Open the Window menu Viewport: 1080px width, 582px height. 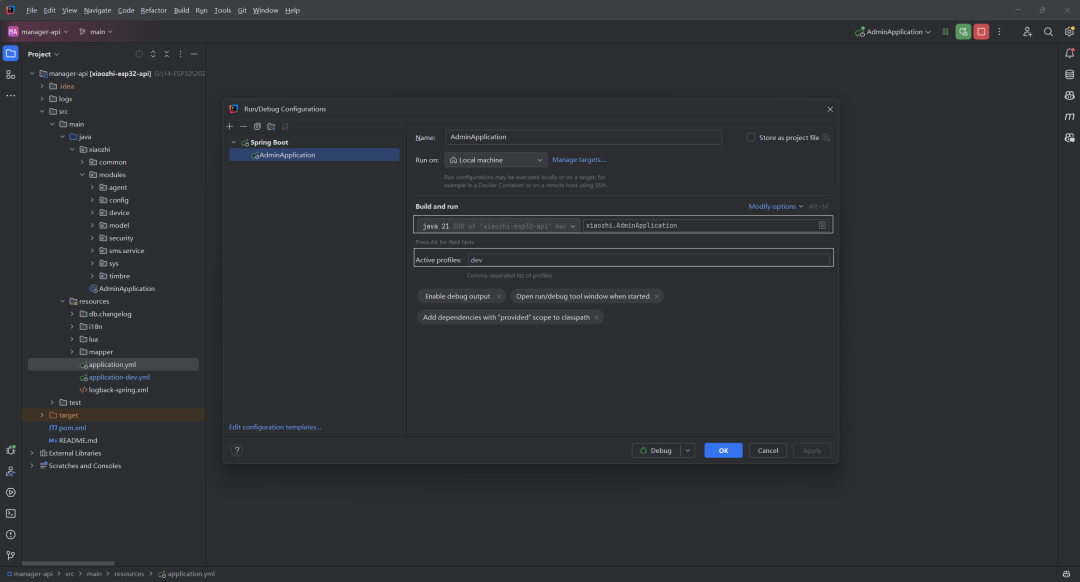(x=265, y=10)
